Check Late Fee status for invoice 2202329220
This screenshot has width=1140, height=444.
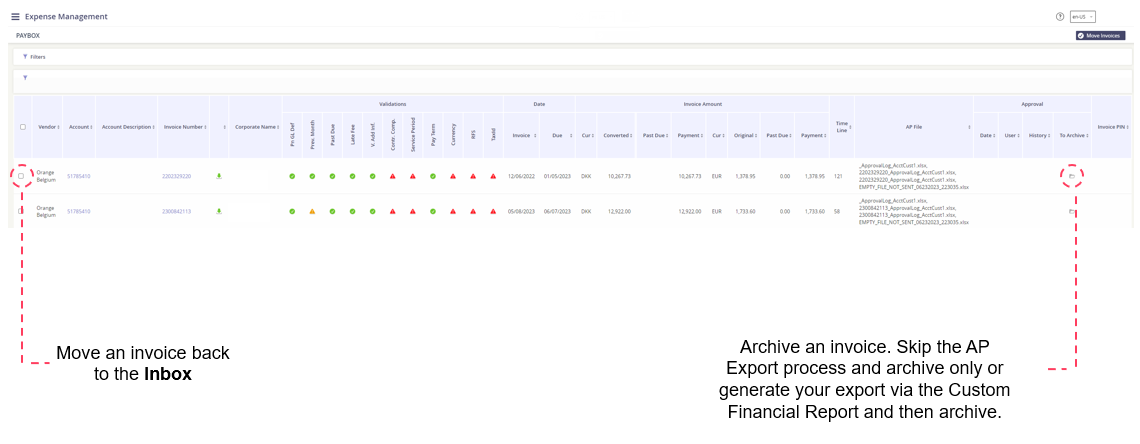click(352, 176)
